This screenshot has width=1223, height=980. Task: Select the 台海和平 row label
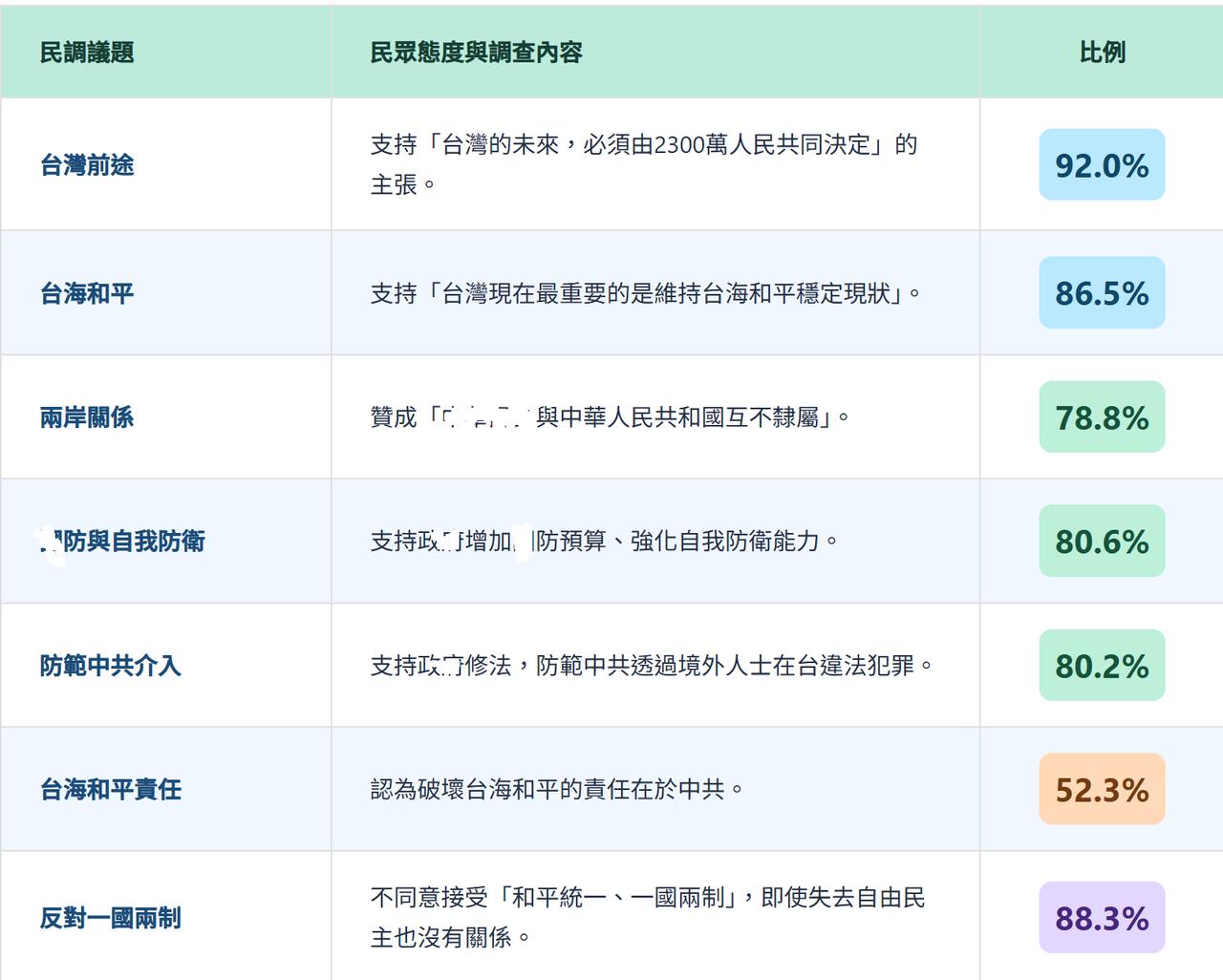click(x=87, y=293)
